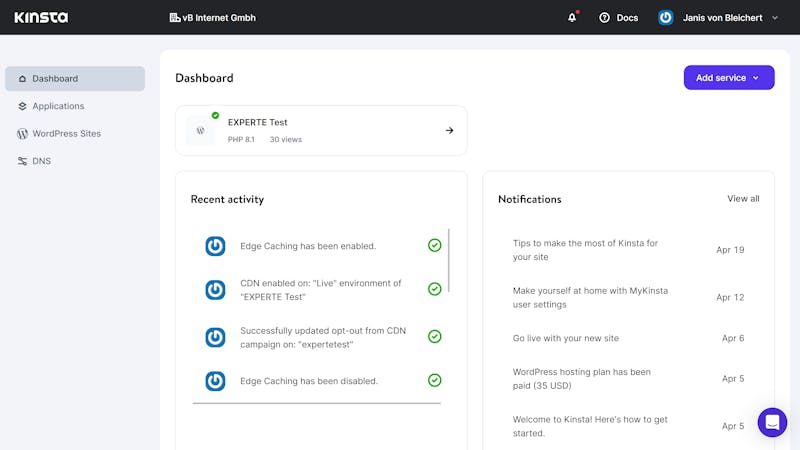Click 'Edge Caching has been enabled.' text

click(x=308, y=246)
